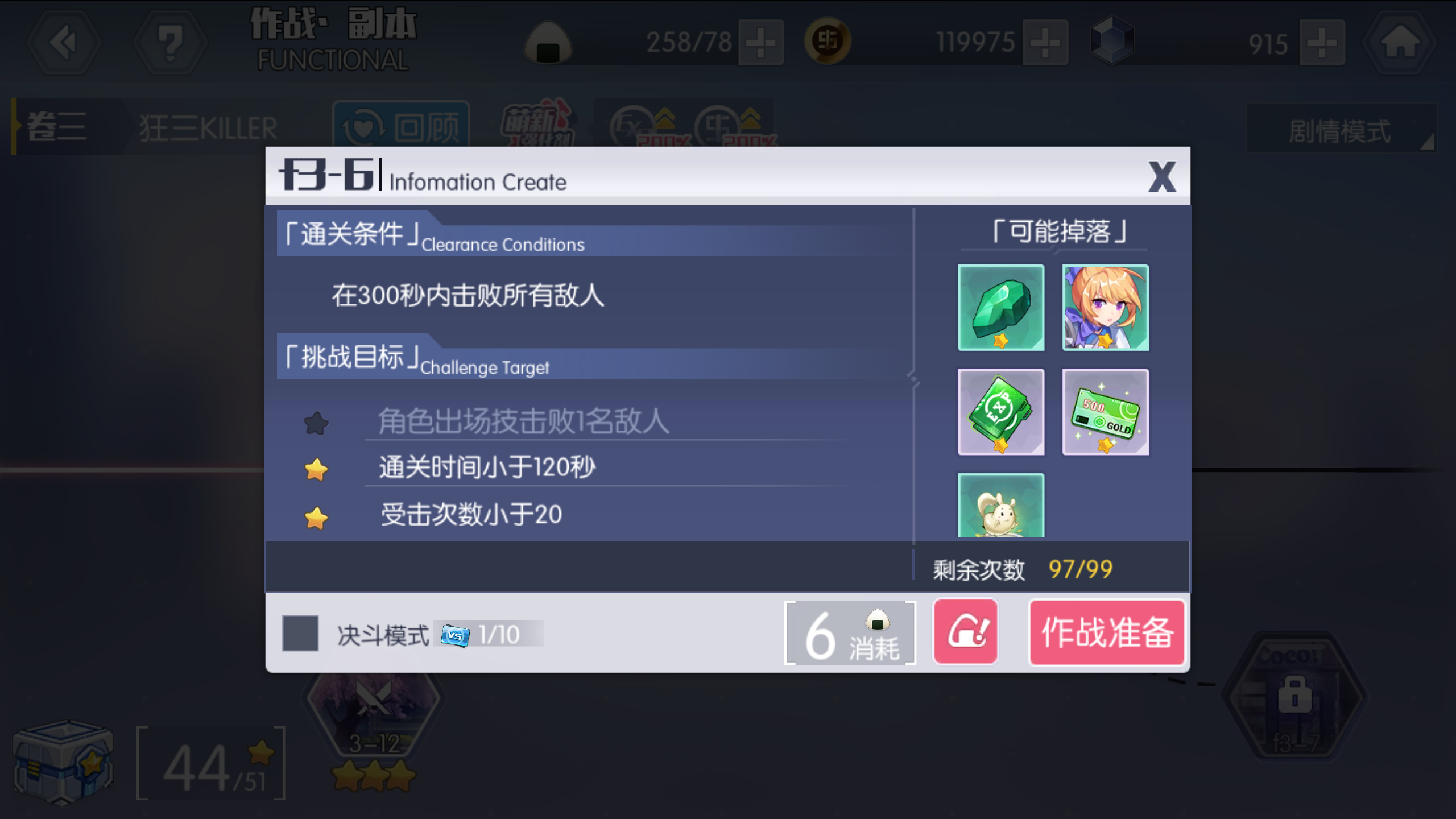Viewport: 1456px width, 819px height.
Task: Tick the 决斗模式 duel mode checkbox
Action: point(300,633)
